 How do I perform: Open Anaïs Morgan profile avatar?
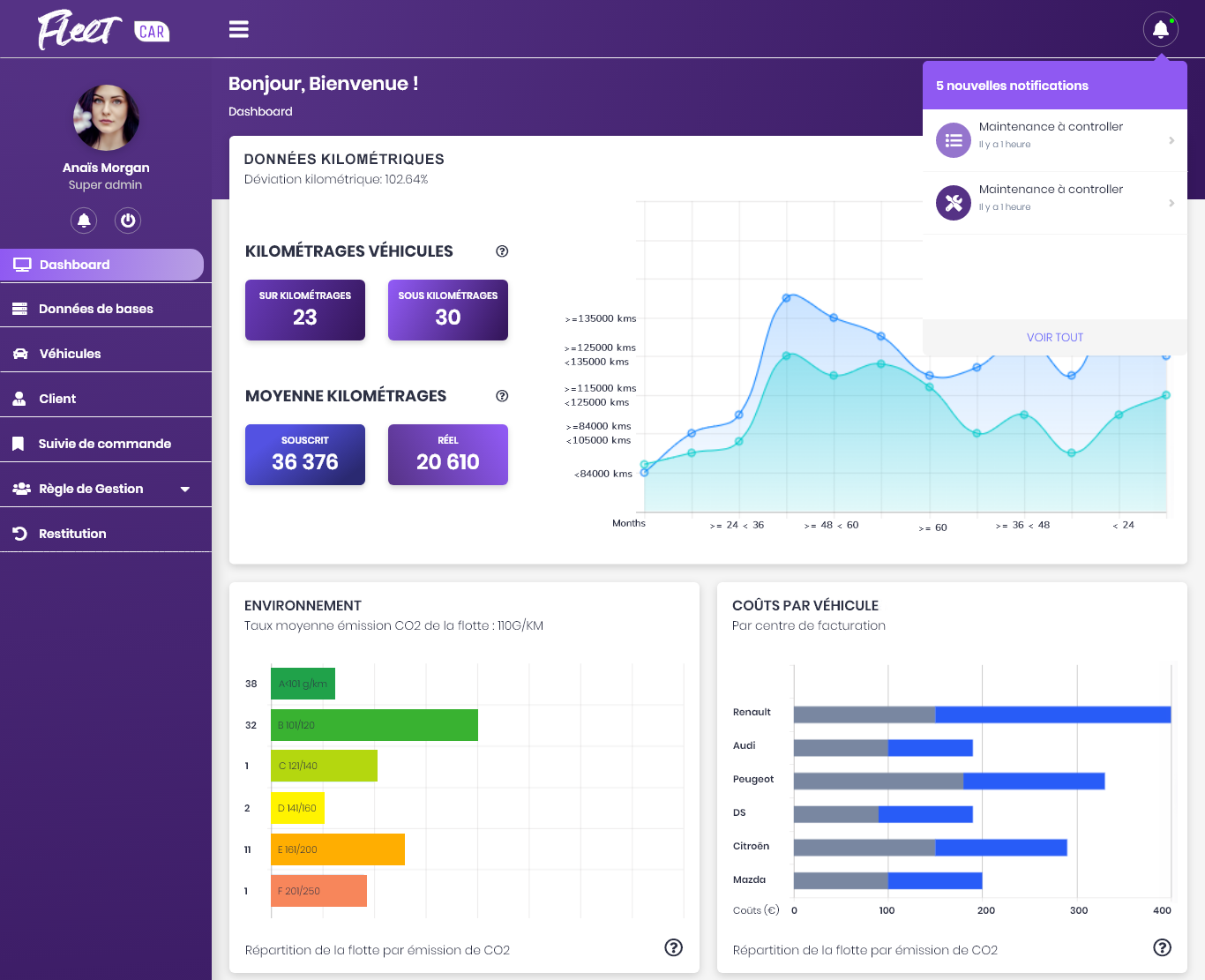coord(106,117)
